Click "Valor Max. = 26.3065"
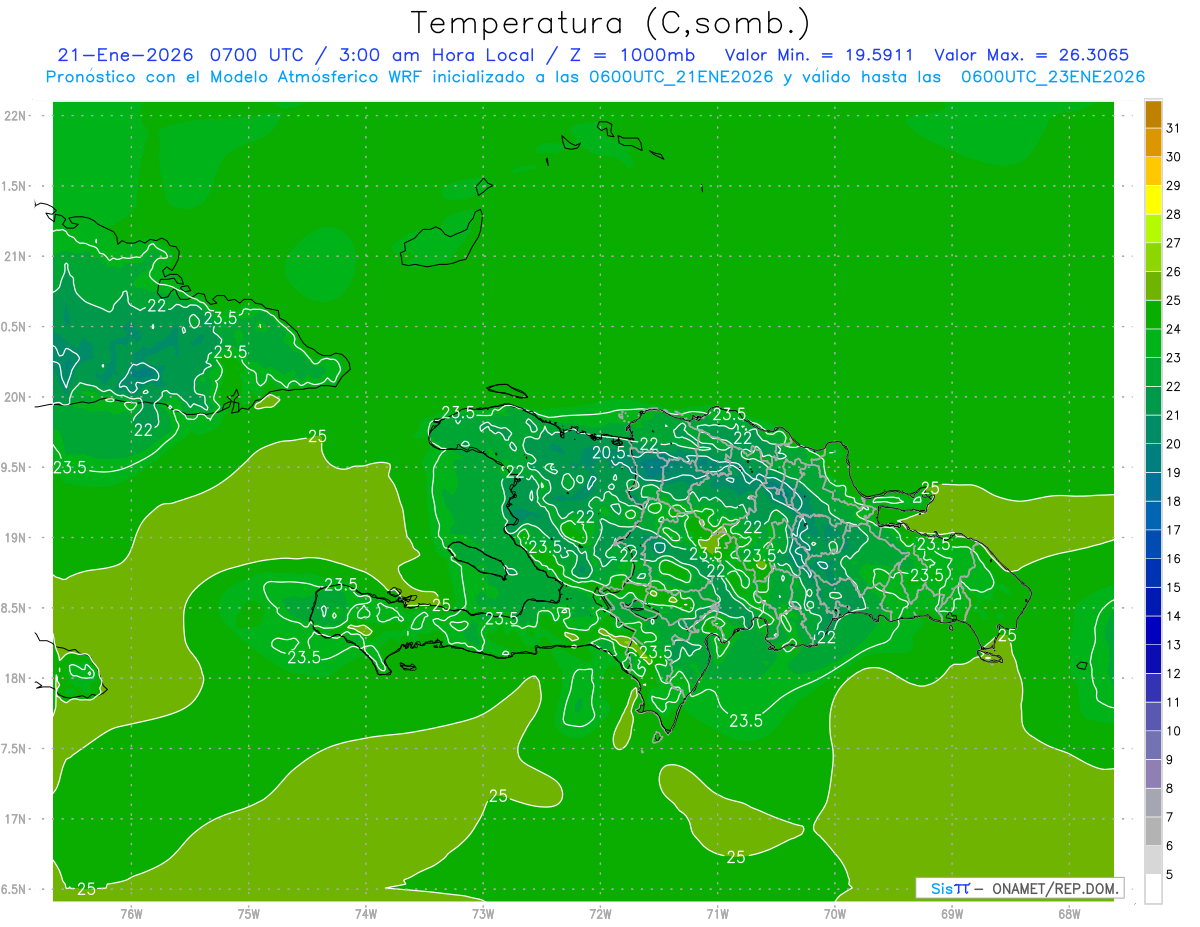 click(1032, 55)
